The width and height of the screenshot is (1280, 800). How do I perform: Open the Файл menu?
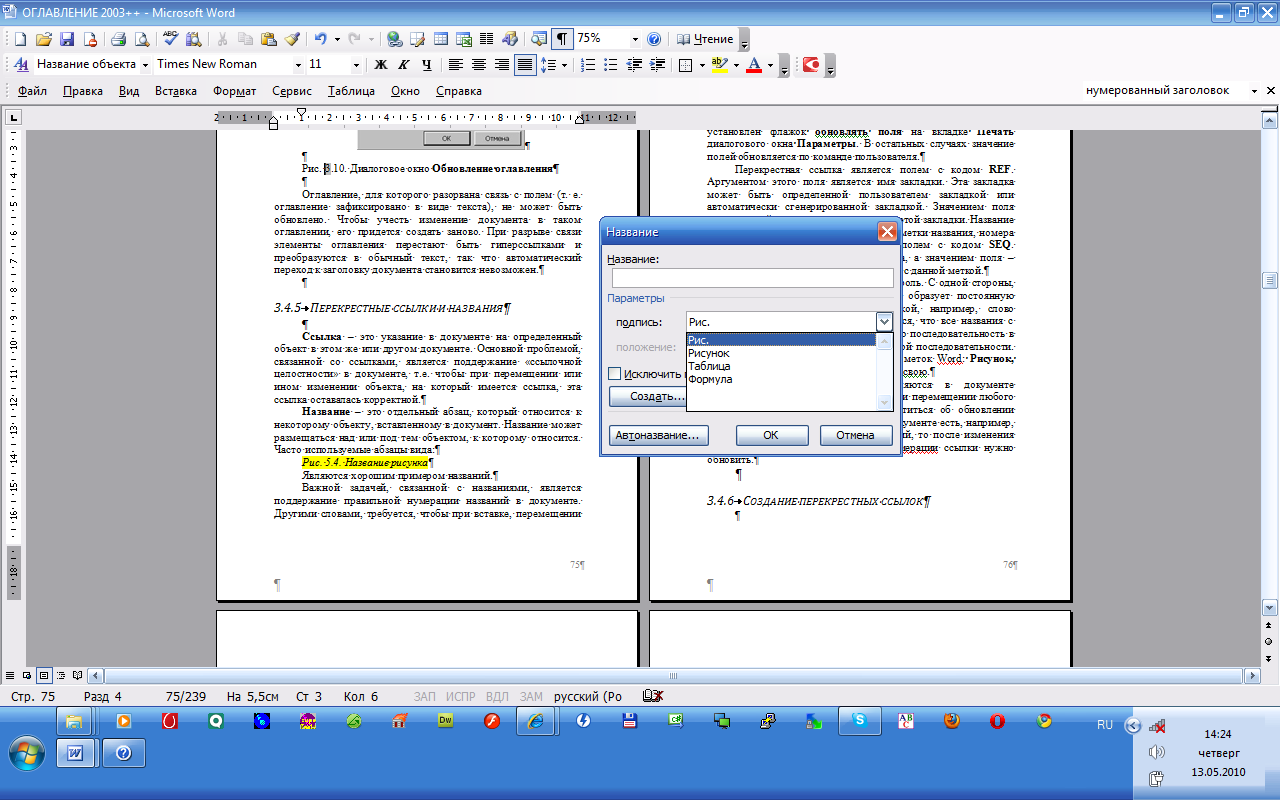click(32, 91)
